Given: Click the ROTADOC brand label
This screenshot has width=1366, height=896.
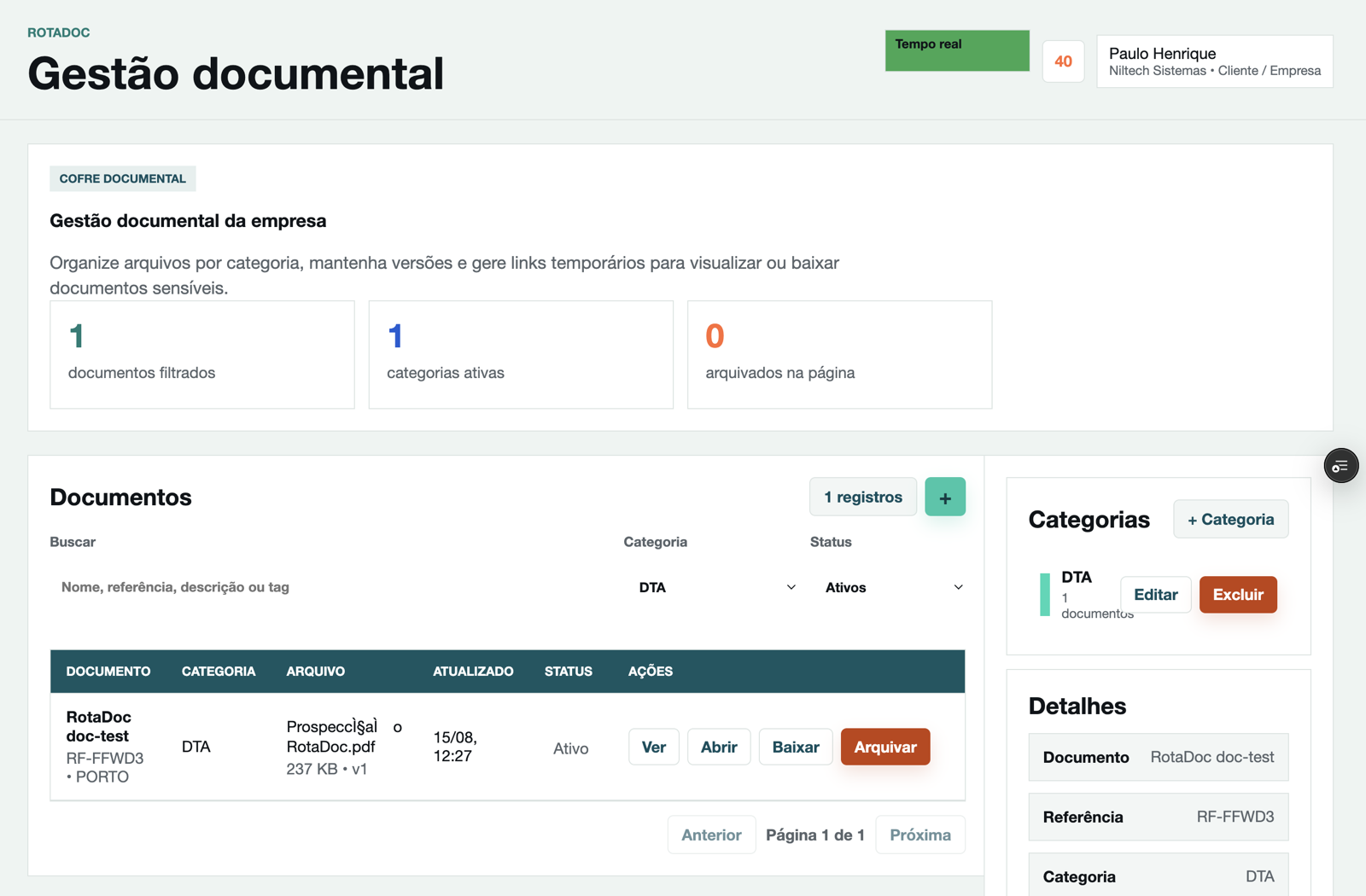Looking at the screenshot, I should 59,32.
